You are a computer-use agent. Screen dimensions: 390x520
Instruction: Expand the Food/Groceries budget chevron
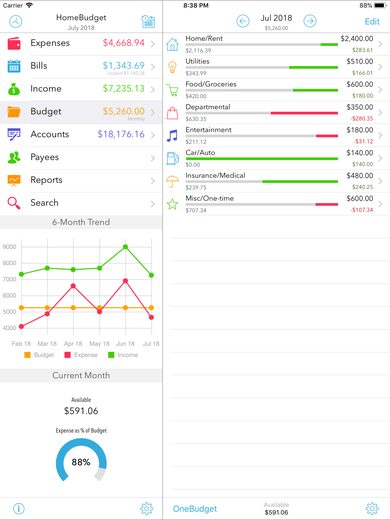[381, 90]
